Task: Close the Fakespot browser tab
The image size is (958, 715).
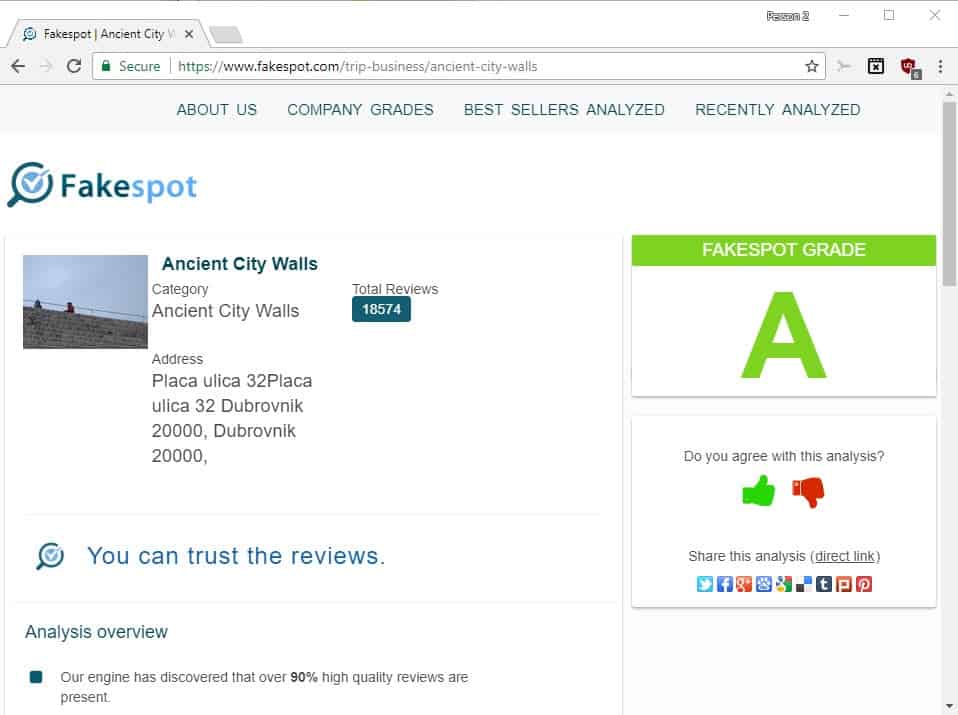Action: click(x=189, y=34)
